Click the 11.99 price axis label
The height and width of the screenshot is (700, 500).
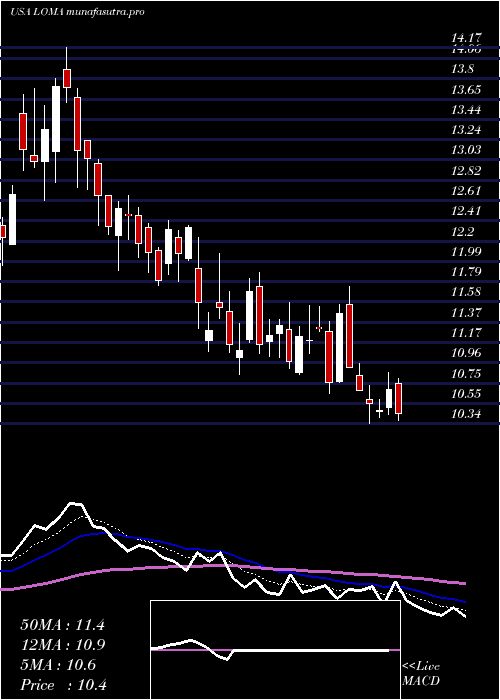click(465, 251)
